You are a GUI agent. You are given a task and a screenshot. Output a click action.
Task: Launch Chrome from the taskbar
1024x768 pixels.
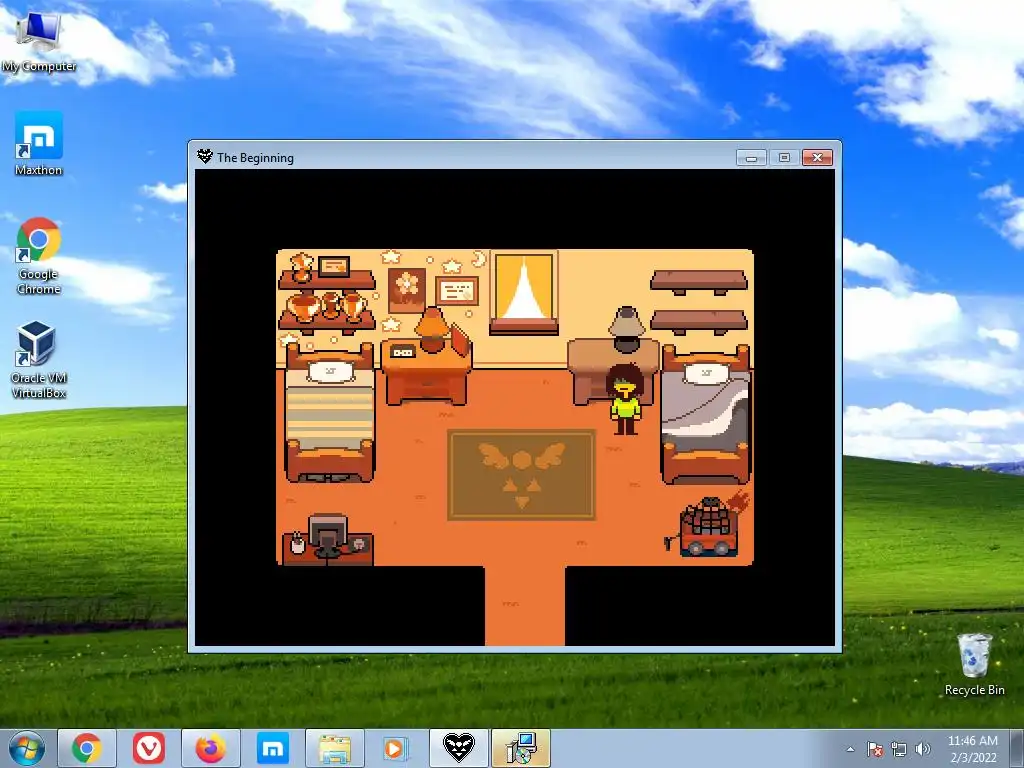point(87,748)
